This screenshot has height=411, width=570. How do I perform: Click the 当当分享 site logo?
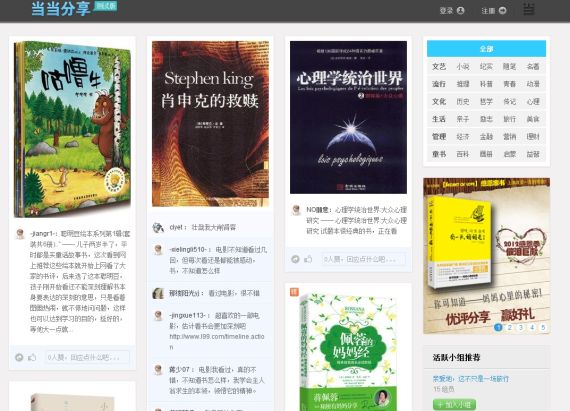[x=61, y=9]
